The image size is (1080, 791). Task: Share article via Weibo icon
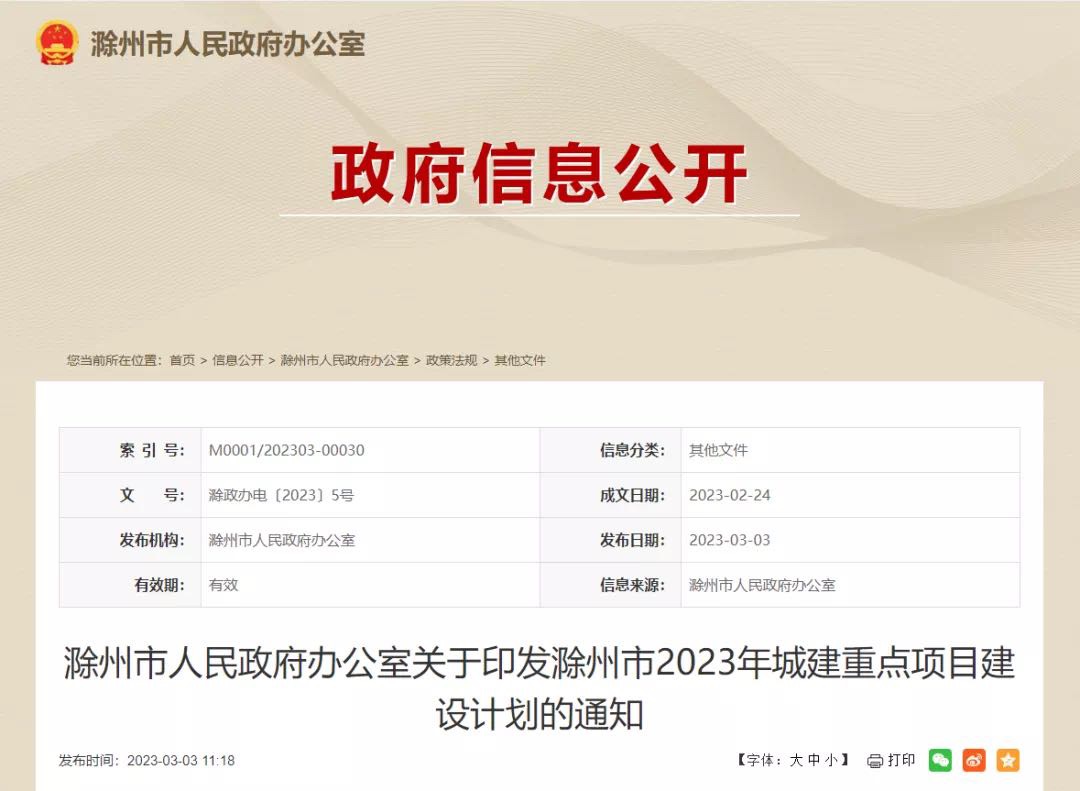click(974, 760)
